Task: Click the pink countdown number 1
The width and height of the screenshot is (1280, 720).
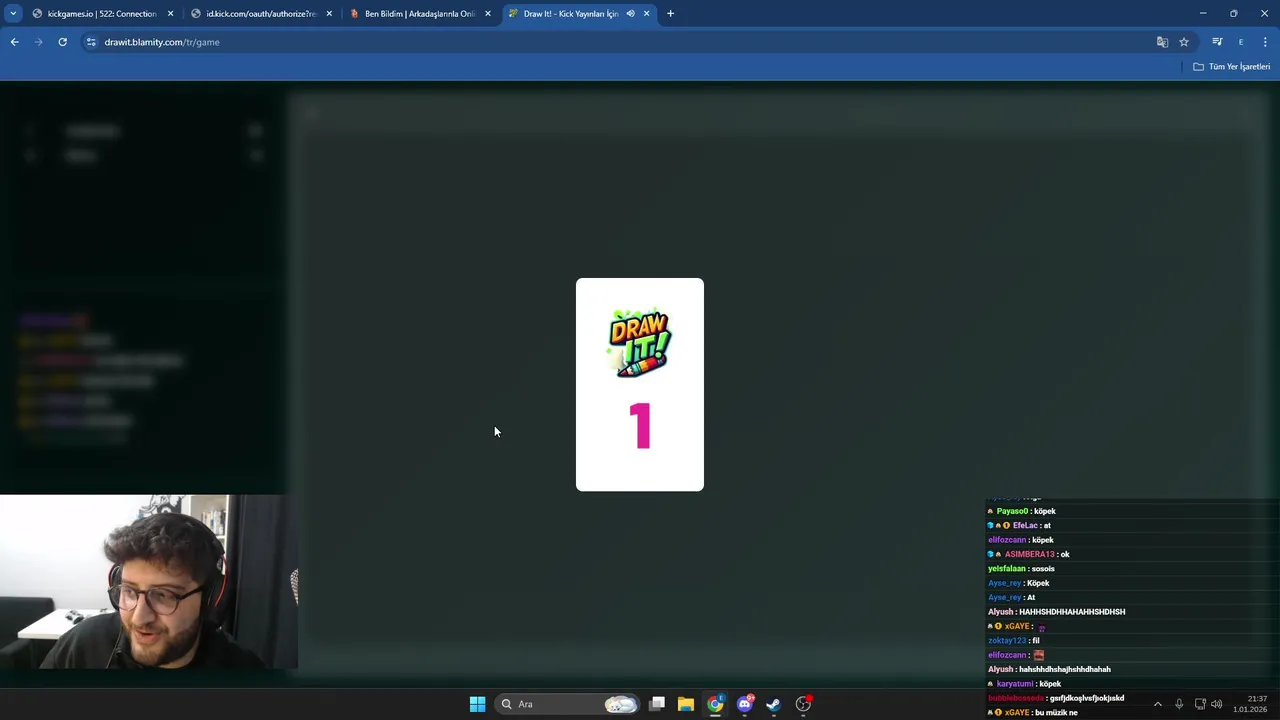Action: pos(640,426)
